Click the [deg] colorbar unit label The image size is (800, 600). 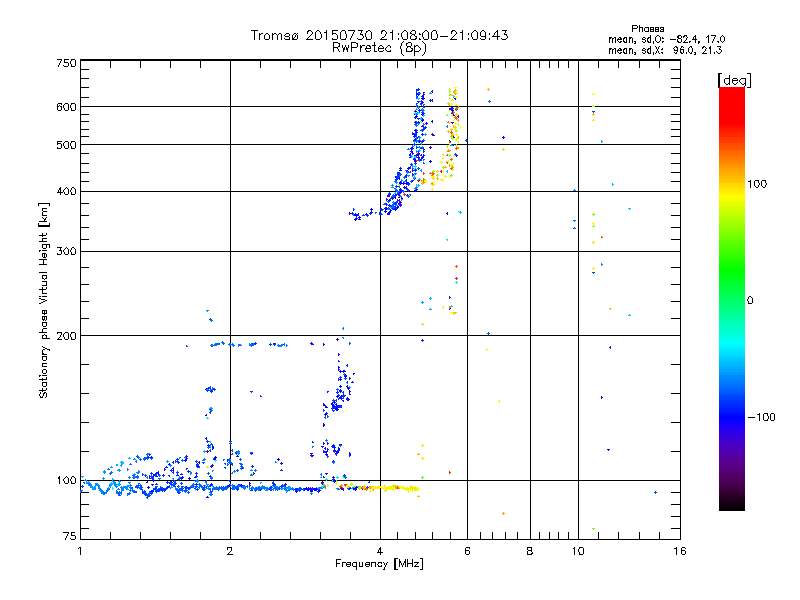pyautogui.click(x=734, y=80)
